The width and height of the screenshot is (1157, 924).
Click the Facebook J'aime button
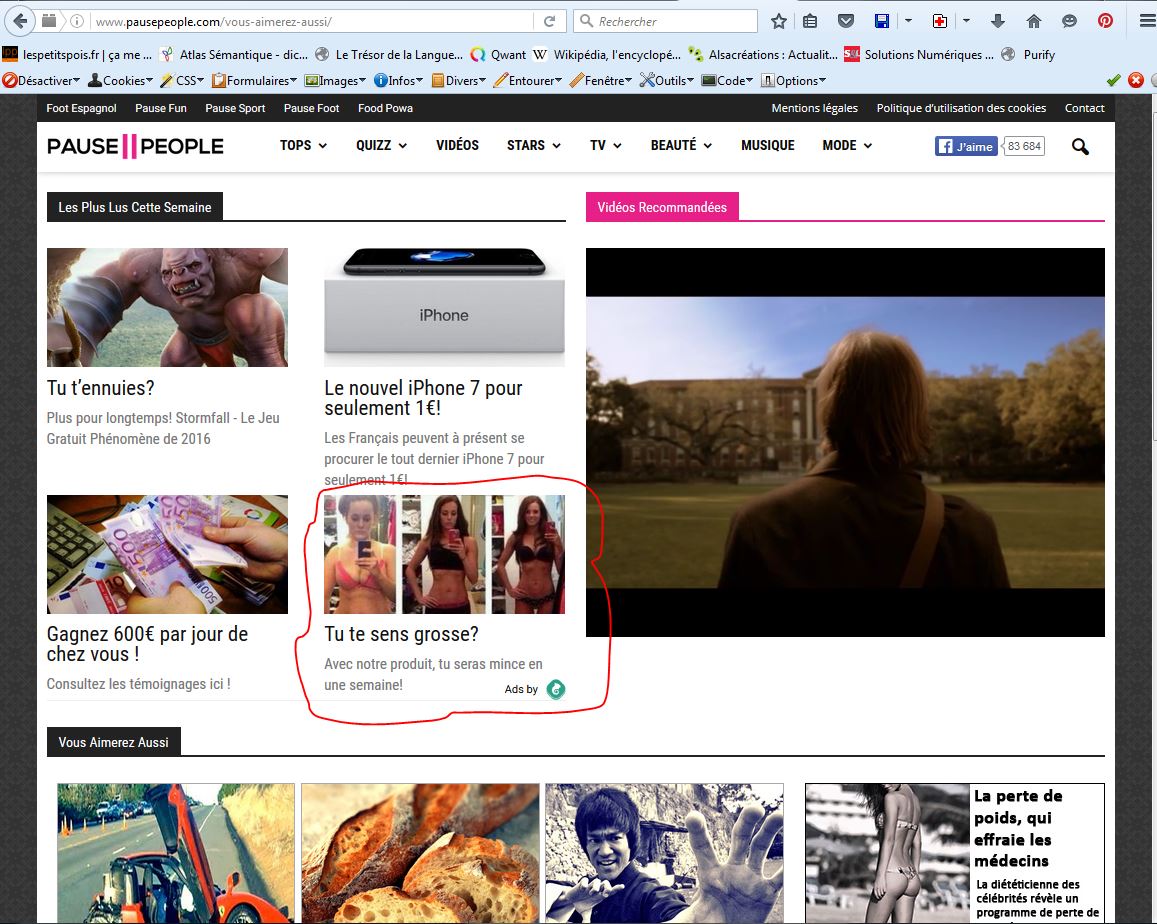click(966, 147)
